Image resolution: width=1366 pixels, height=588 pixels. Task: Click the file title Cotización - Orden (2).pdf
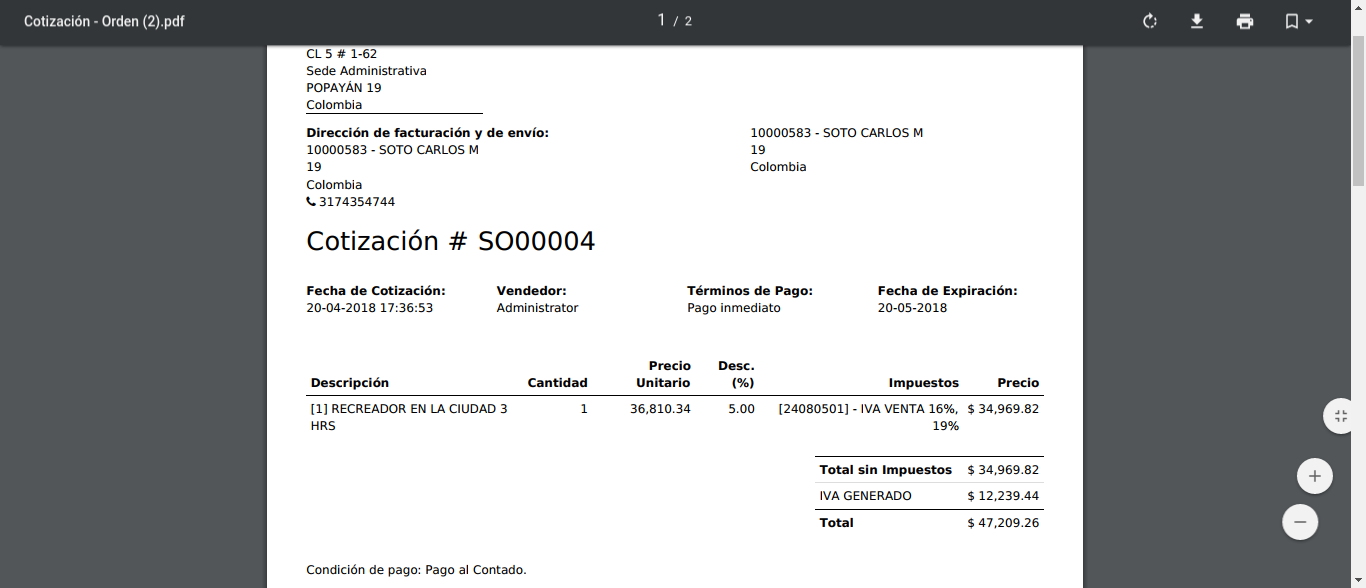click(105, 21)
